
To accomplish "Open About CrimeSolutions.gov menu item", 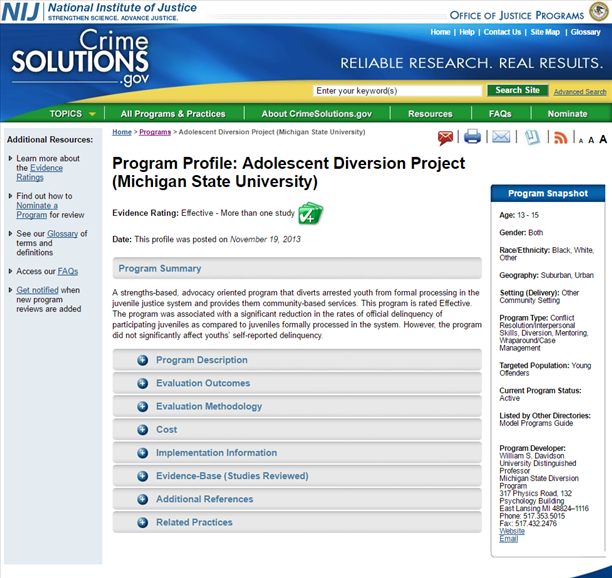I will coord(317,114).
